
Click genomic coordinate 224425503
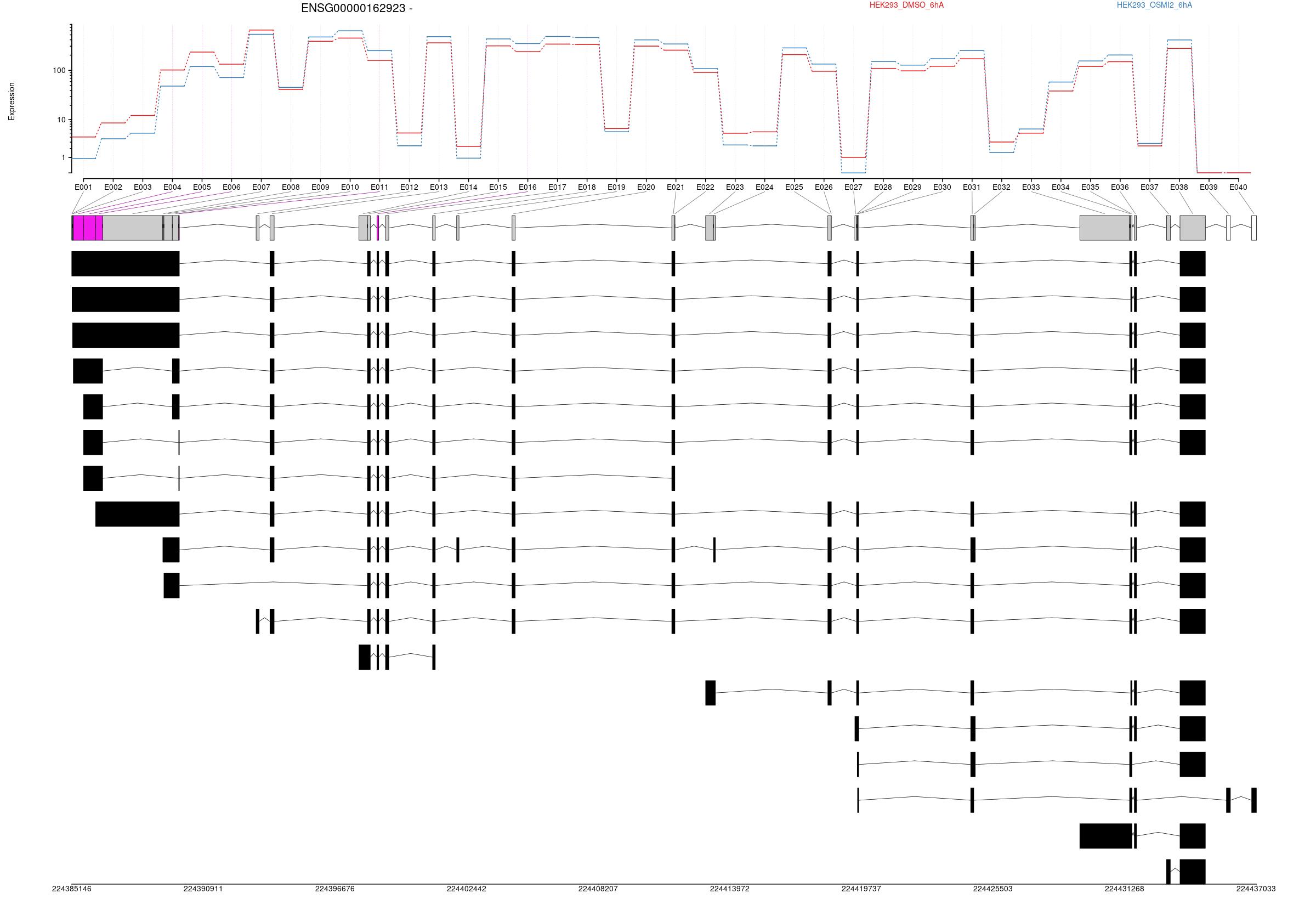993,889
